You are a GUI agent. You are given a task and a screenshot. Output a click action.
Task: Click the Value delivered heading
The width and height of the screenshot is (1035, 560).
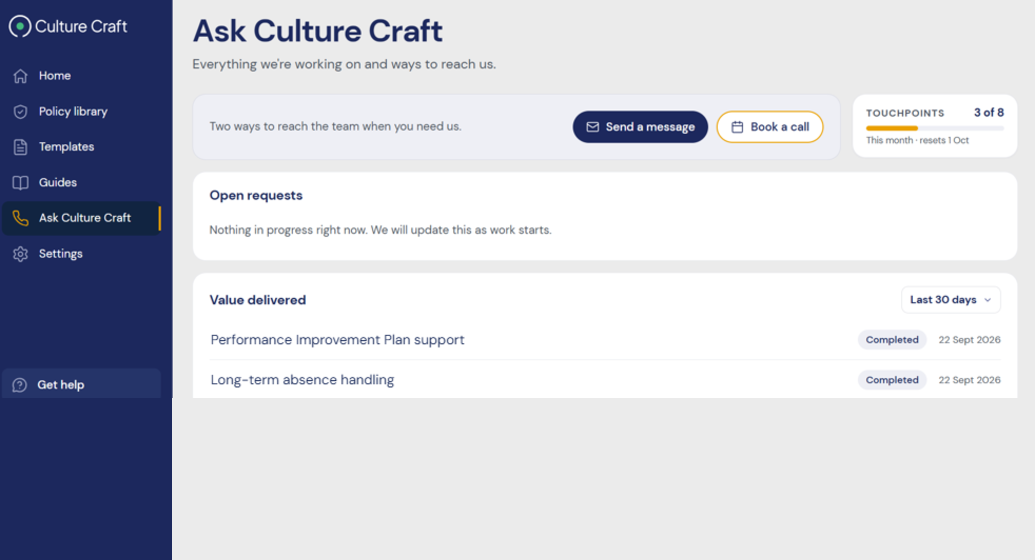[x=257, y=300]
